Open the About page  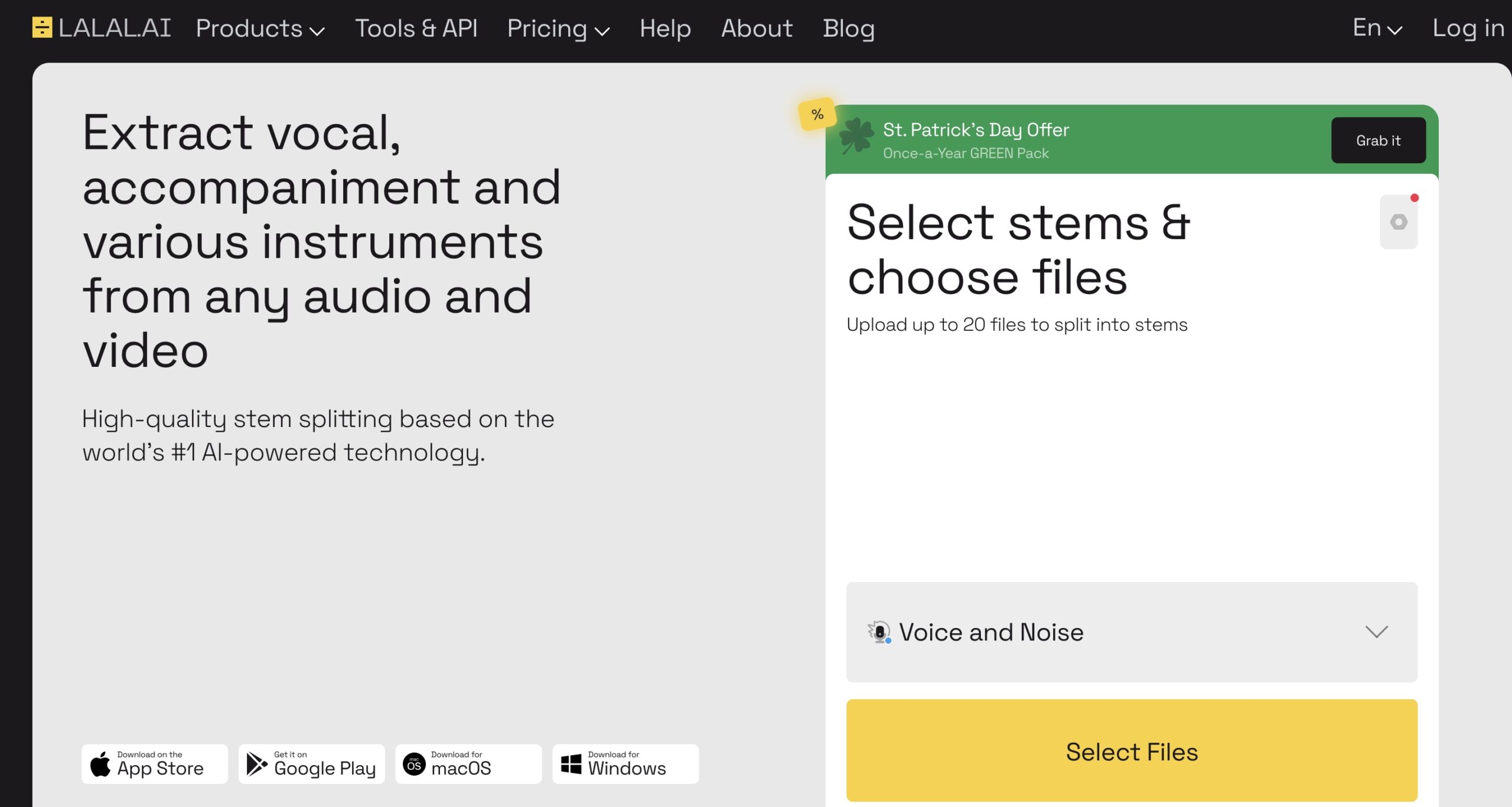pos(757,28)
